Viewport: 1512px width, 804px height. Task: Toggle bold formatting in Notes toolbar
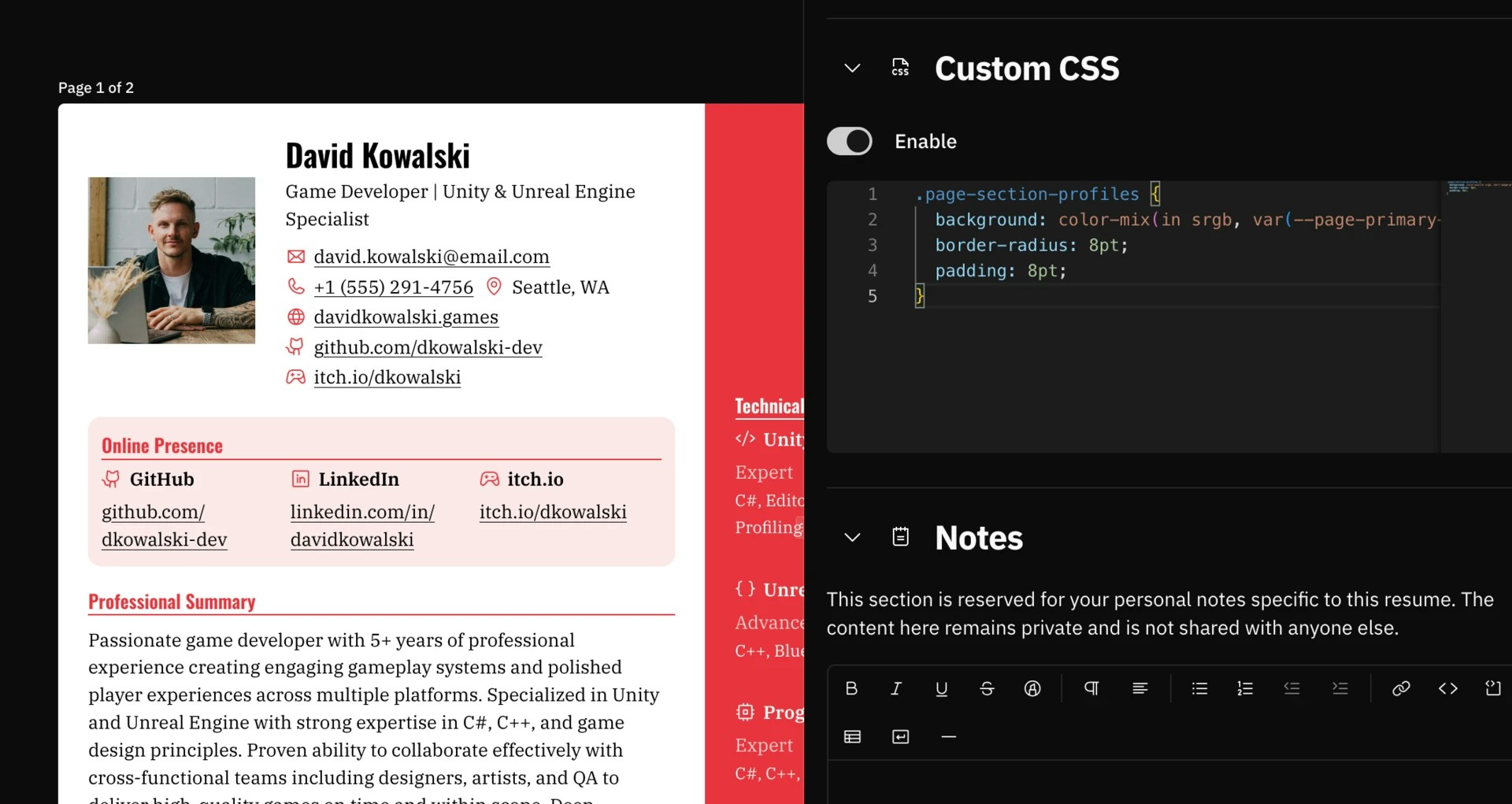tap(851, 688)
